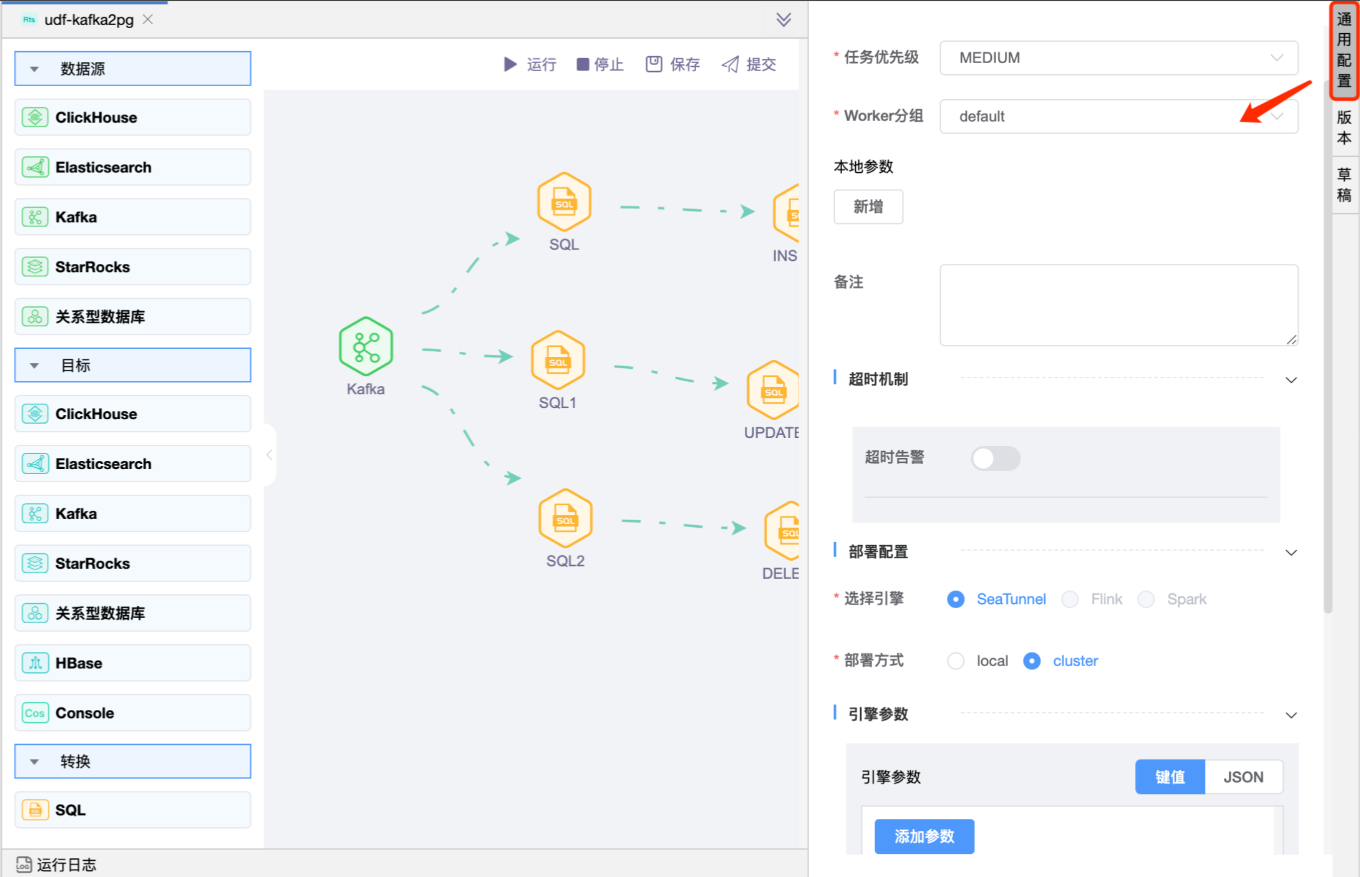Screen dimensions: 1360x877
Task: Click the Kafka node on the canvas
Action: pyautogui.click(x=365, y=347)
